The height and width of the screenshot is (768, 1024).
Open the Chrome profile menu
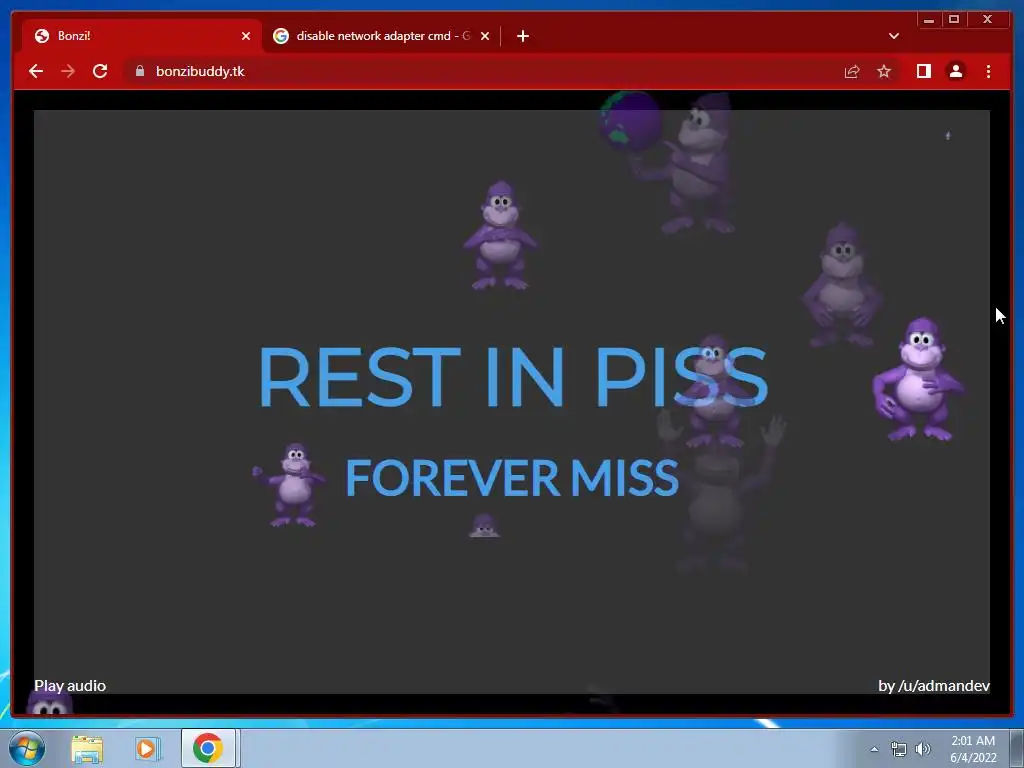coord(955,71)
